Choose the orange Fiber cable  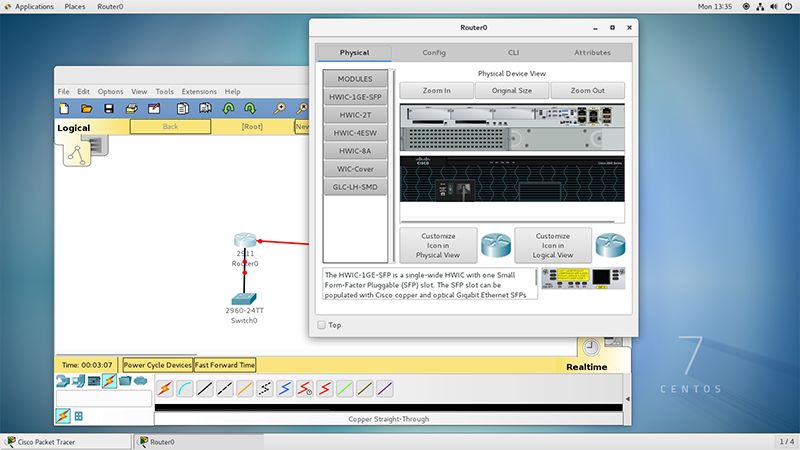point(245,389)
